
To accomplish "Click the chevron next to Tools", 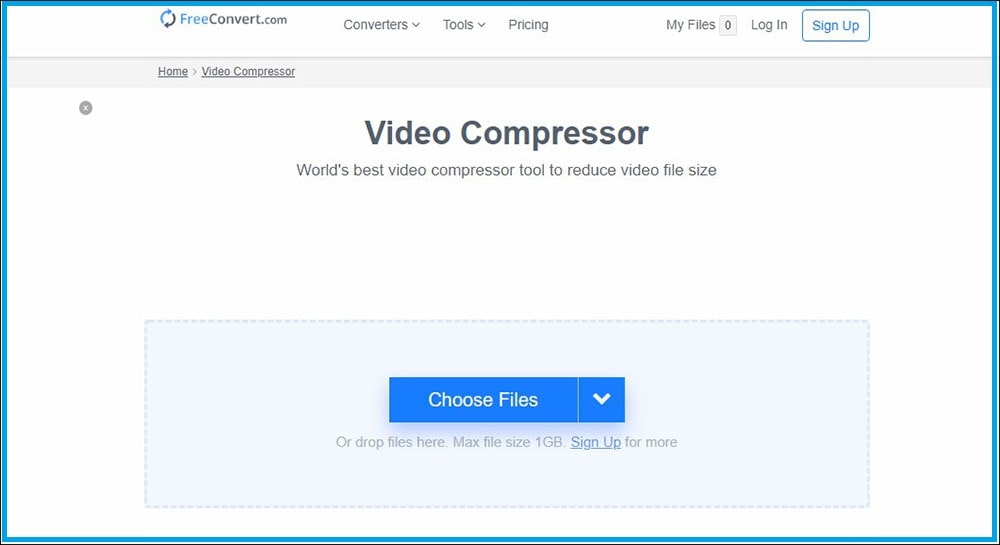I will click(482, 25).
